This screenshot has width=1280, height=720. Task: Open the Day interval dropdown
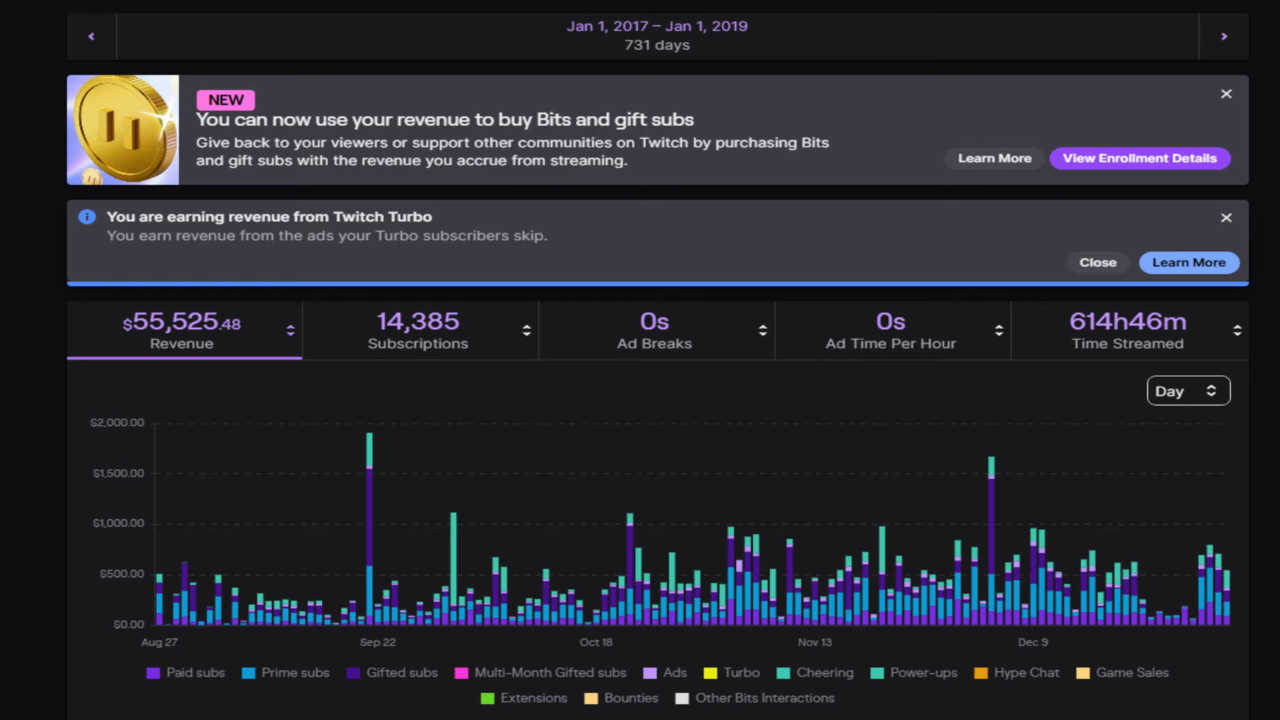(1188, 391)
